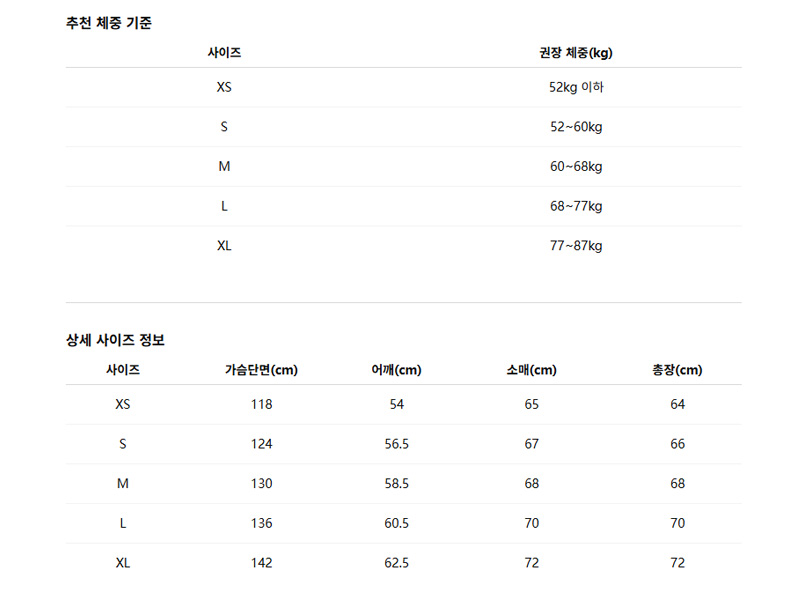Select shoulder value 62.5
Screen dimensions: 800x600
tap(396, 563)
